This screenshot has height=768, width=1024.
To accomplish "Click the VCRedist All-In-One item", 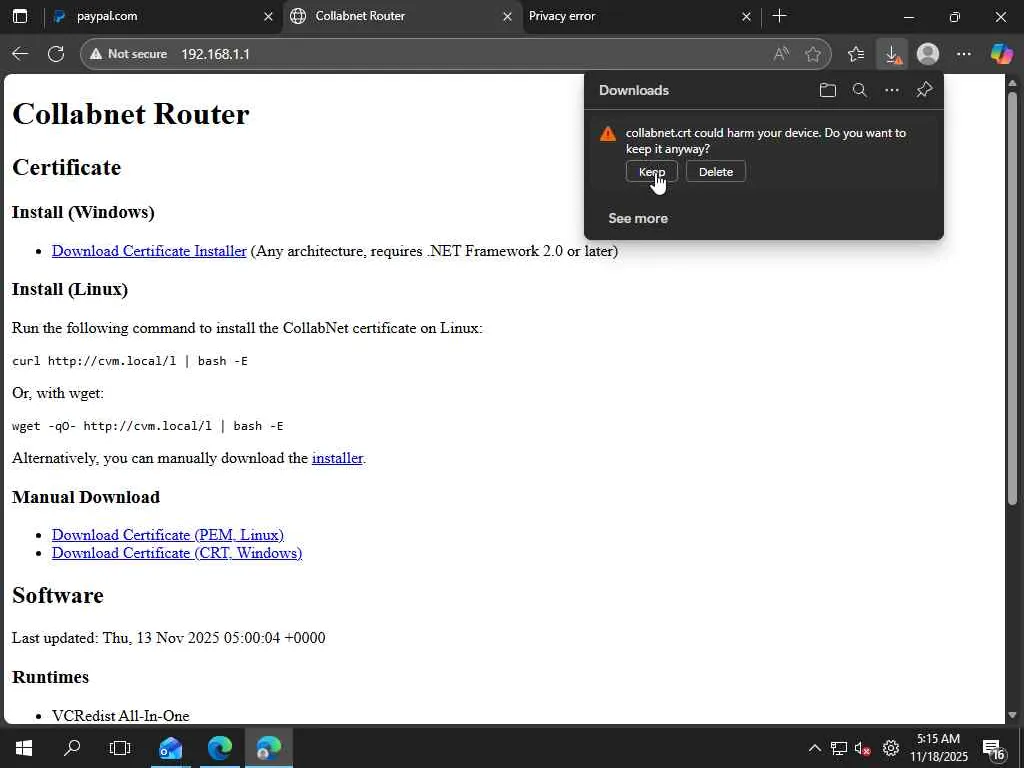I will click(x=121, y=716).
